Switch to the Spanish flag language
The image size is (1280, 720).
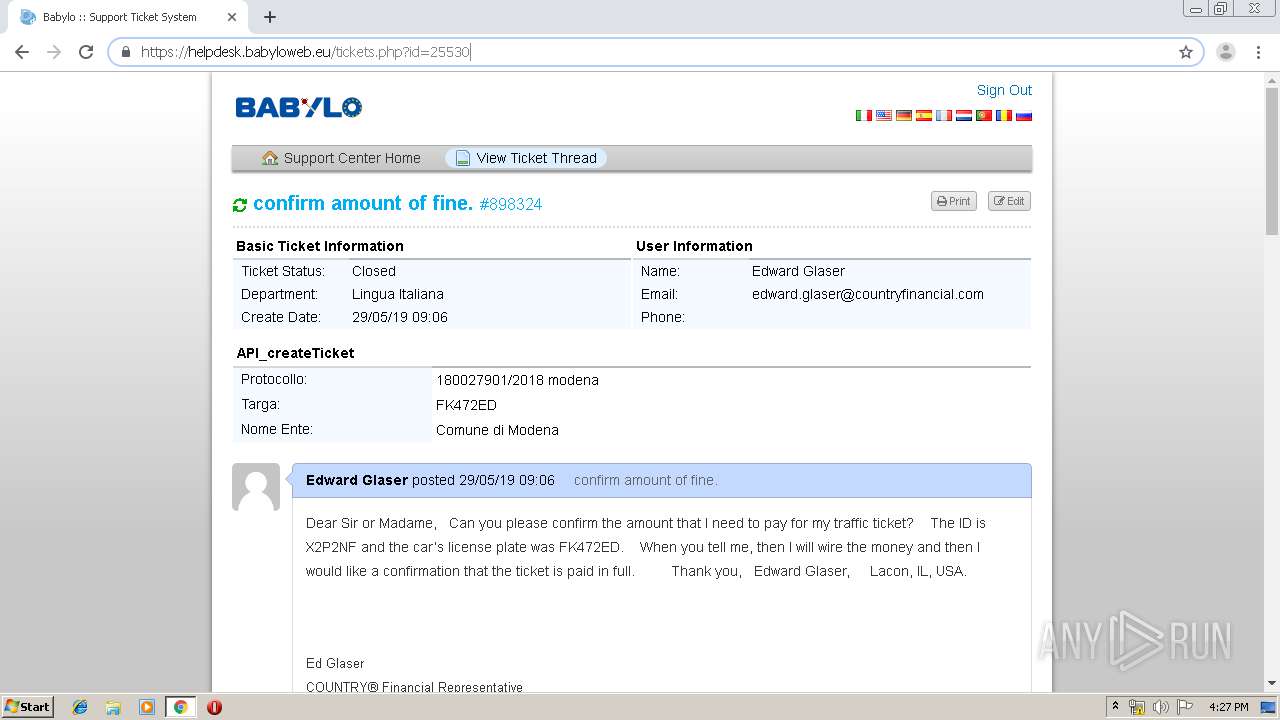tap(923, 116)
